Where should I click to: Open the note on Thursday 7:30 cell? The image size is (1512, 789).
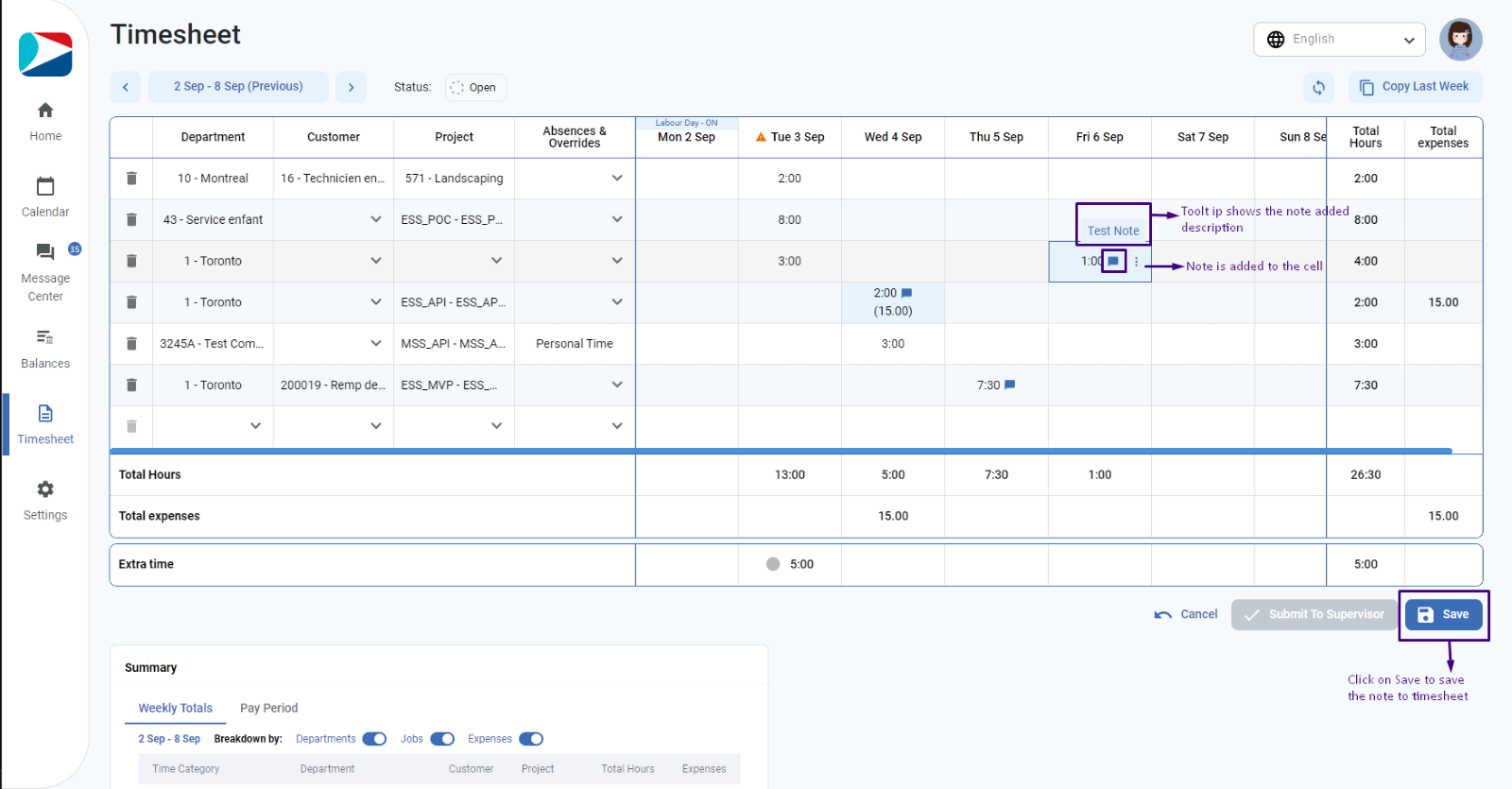pos(1010,385)
